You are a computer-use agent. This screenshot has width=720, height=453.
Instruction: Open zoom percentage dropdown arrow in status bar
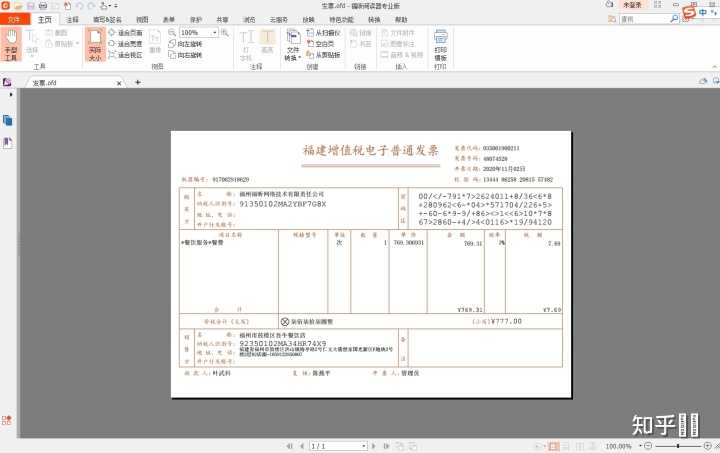(640, 446)
